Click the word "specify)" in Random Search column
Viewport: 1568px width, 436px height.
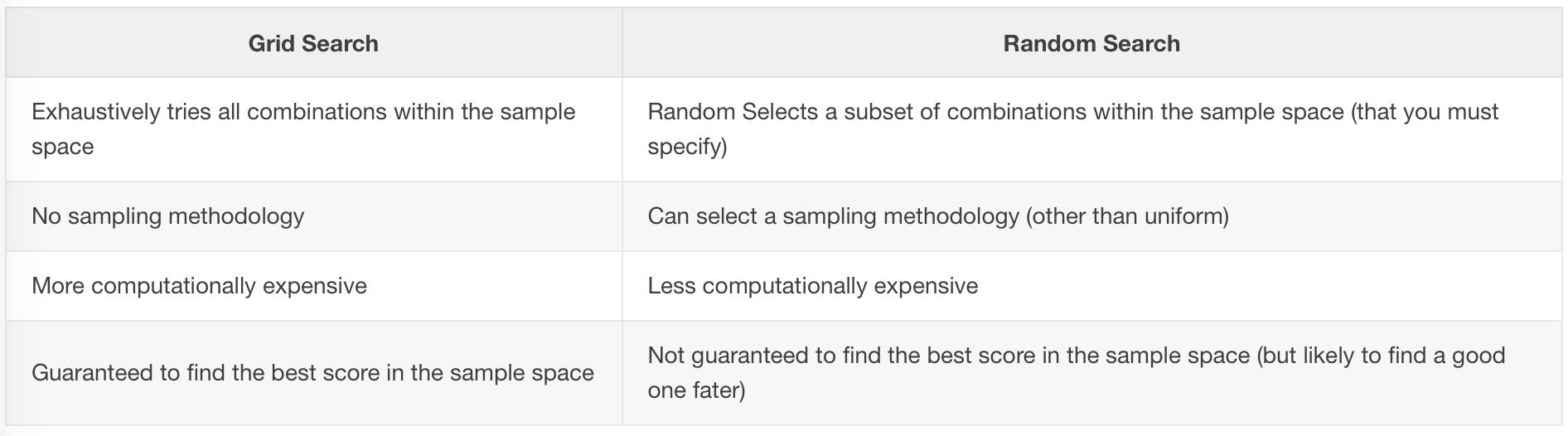[687, 147]
